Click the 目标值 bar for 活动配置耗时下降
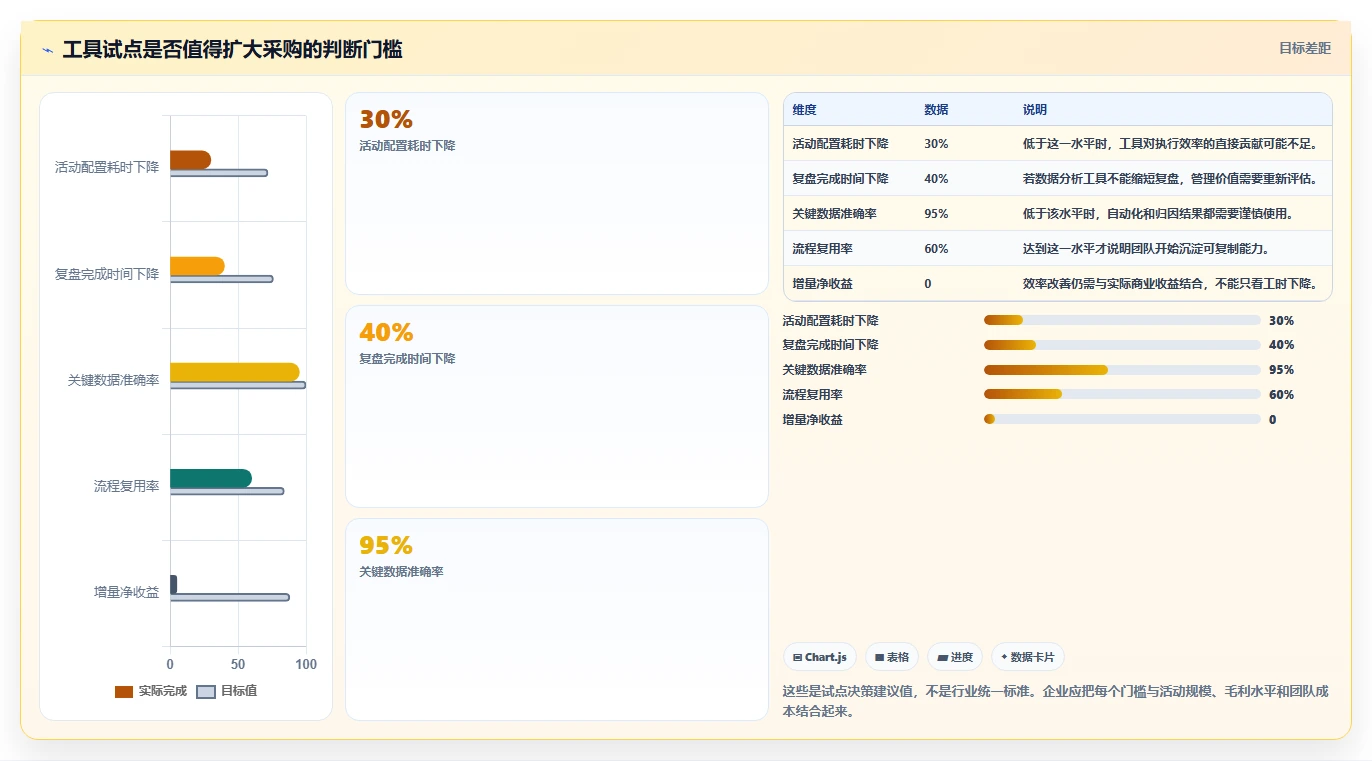The width and height of the screenshot is (1372, 761). (219, 173)
